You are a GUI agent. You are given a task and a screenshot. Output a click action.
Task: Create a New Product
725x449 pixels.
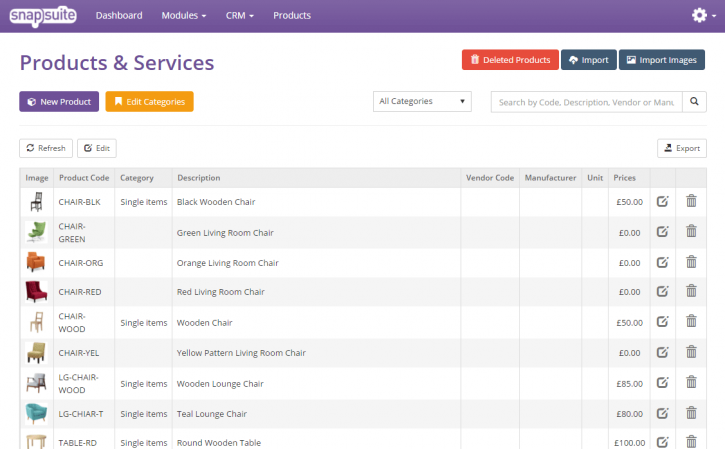(59, 101)
